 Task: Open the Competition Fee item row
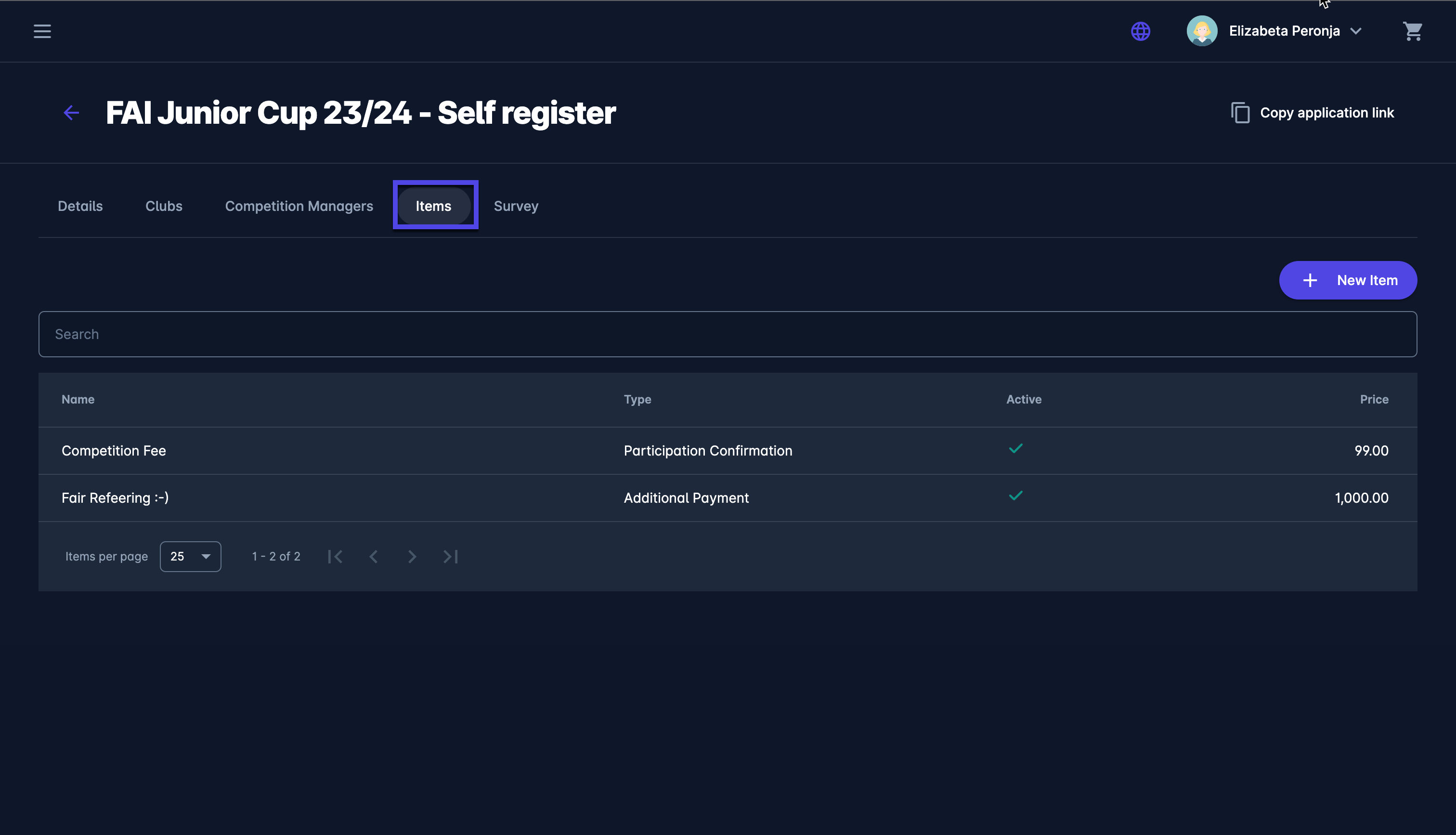[114, 451]
